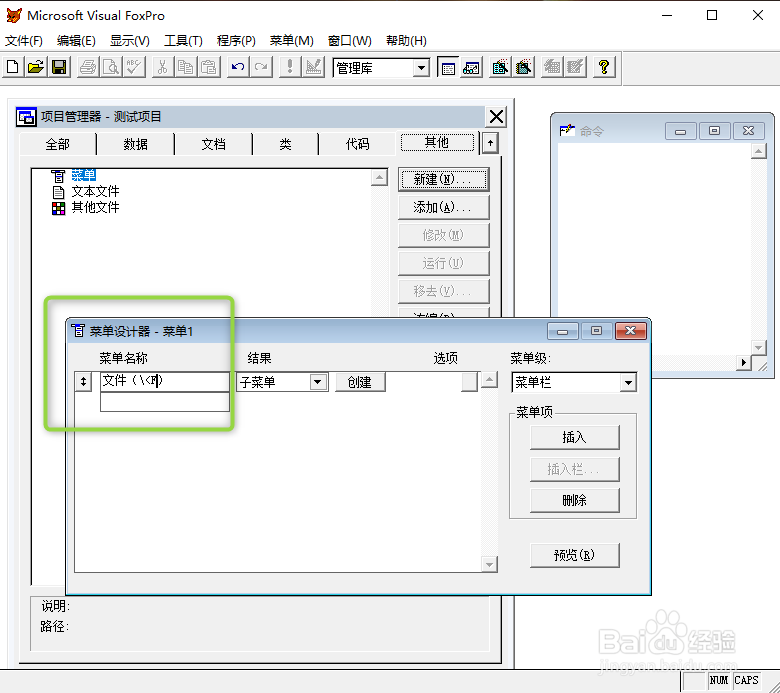Viewport: 780px width, 693px height.
Task: Open the 菜单(M) menu
Action: click(292, 41)
